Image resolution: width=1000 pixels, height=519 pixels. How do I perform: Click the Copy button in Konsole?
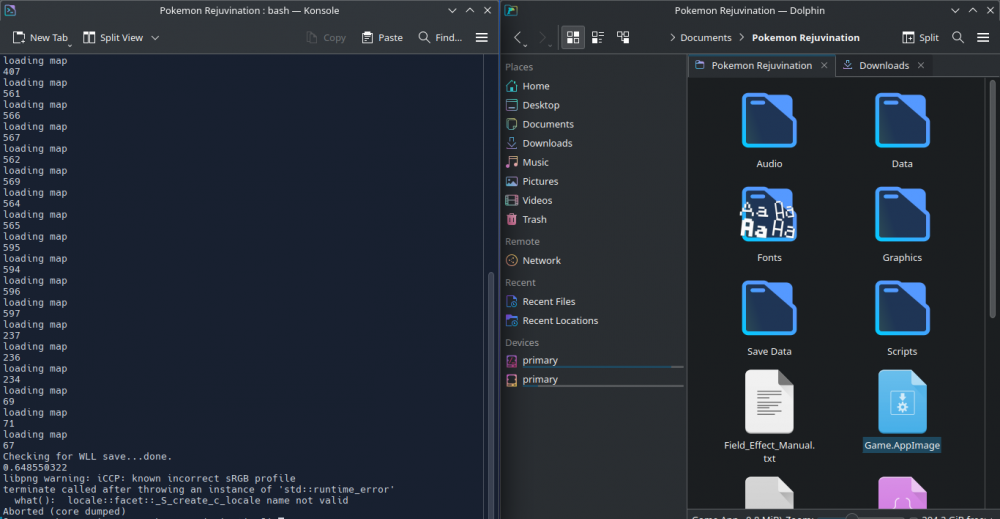(326, 38)
